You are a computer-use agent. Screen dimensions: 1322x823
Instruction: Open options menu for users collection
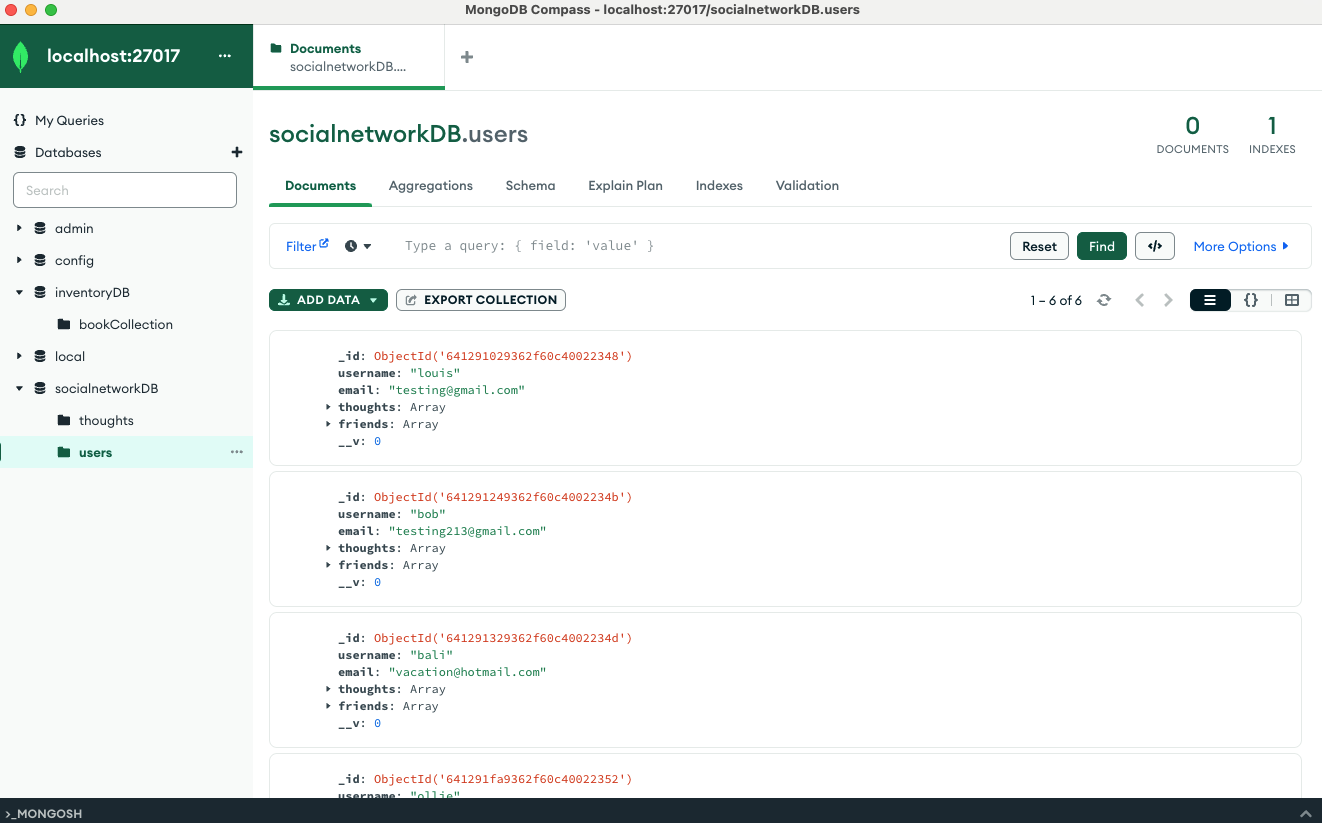coord(237,452)
